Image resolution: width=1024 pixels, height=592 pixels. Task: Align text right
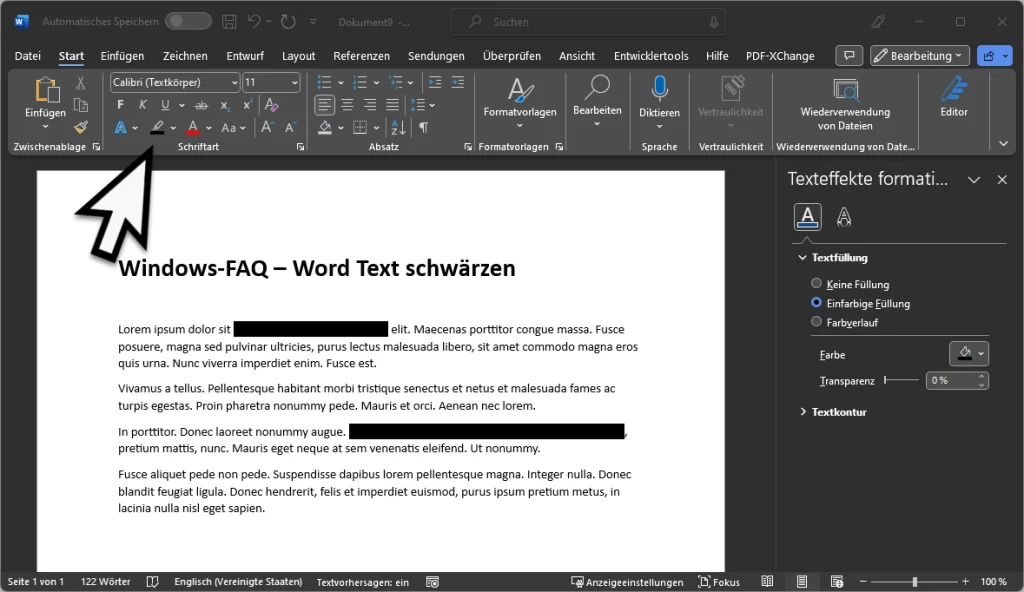tap(370, 105)
